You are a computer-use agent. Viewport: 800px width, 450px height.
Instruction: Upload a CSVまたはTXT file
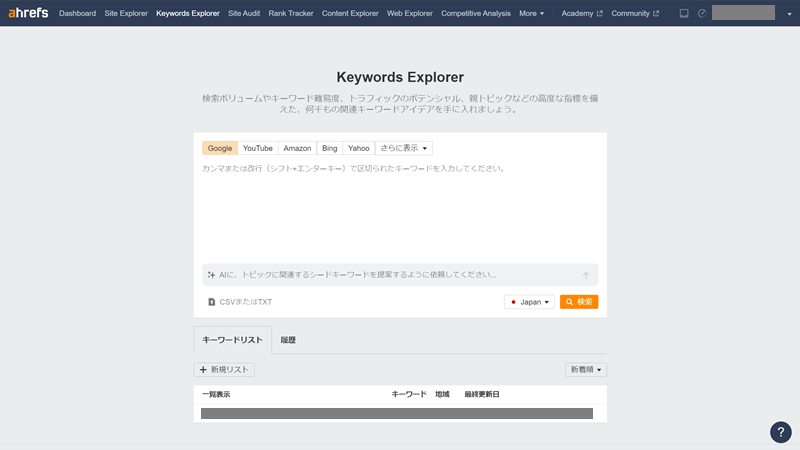[x=240, y=302]
